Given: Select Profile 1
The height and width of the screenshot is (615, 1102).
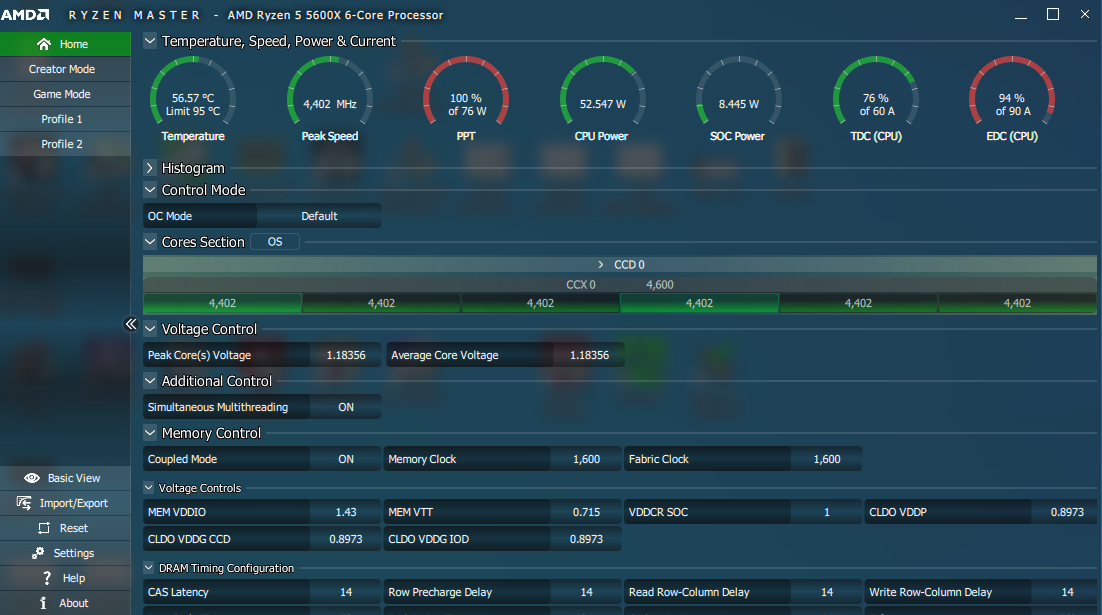Looking at the screenshot, I should click(x=65, y=119).
